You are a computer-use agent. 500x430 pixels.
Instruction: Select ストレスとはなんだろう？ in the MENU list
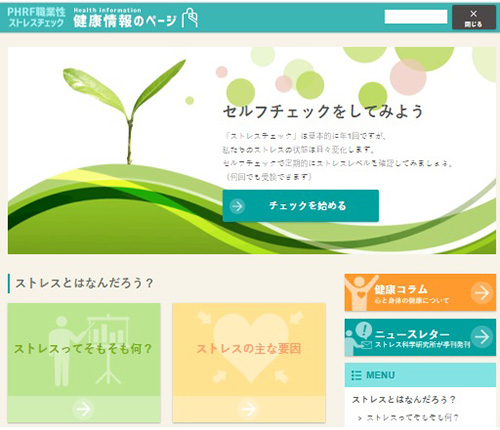pyautogui.click(x=404, y=399)
